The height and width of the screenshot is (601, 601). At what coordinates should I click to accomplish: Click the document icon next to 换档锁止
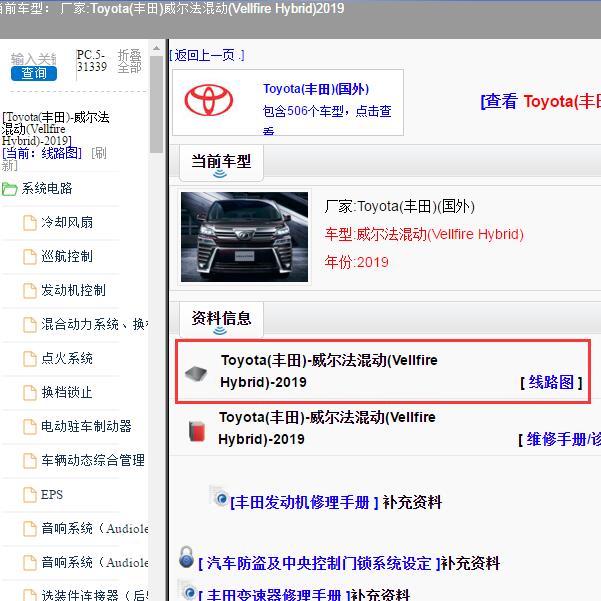click(x=30, y=393)
